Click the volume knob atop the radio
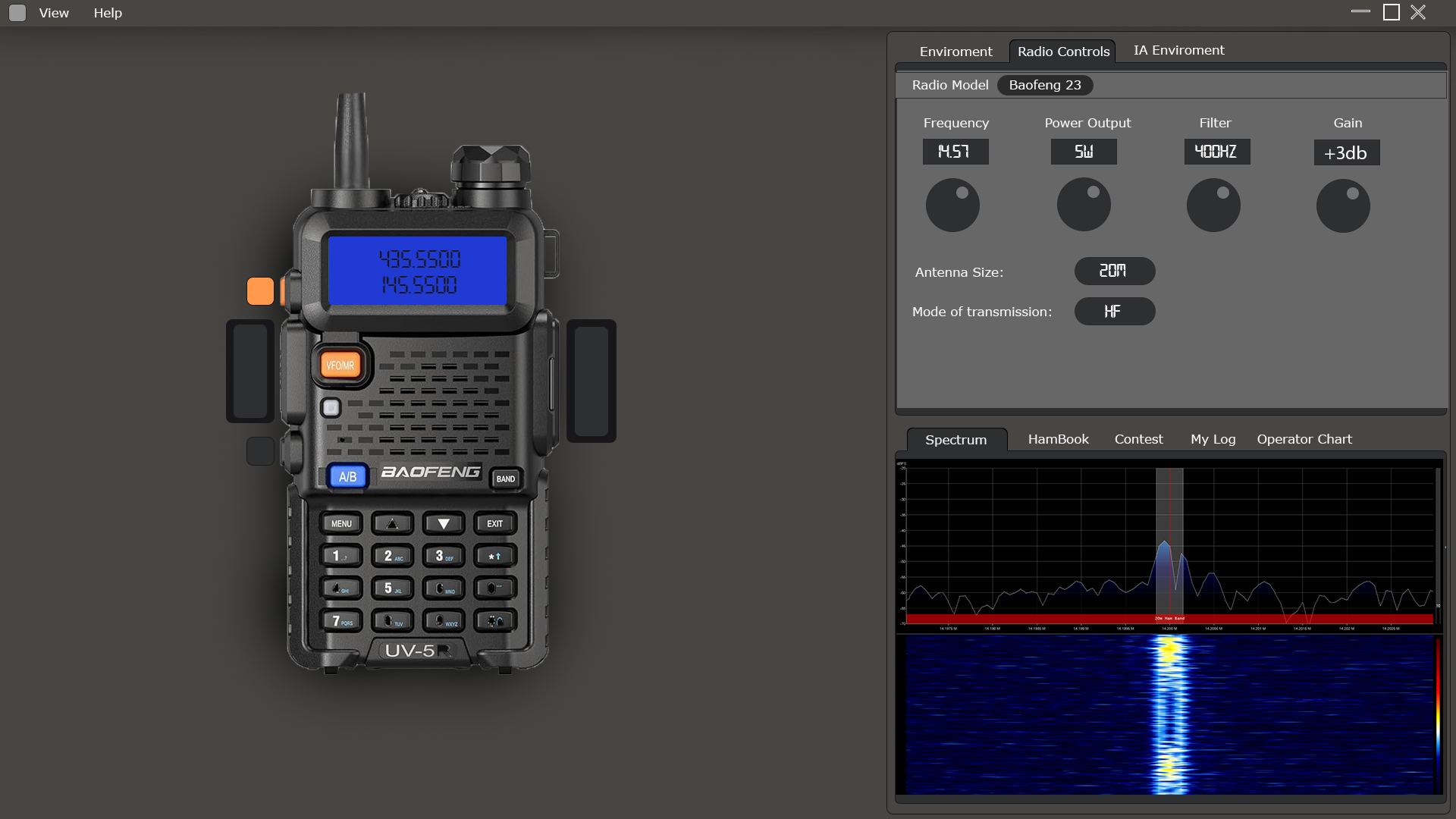Viewport: 1456px width, 819px height. (x=491, y=168)
